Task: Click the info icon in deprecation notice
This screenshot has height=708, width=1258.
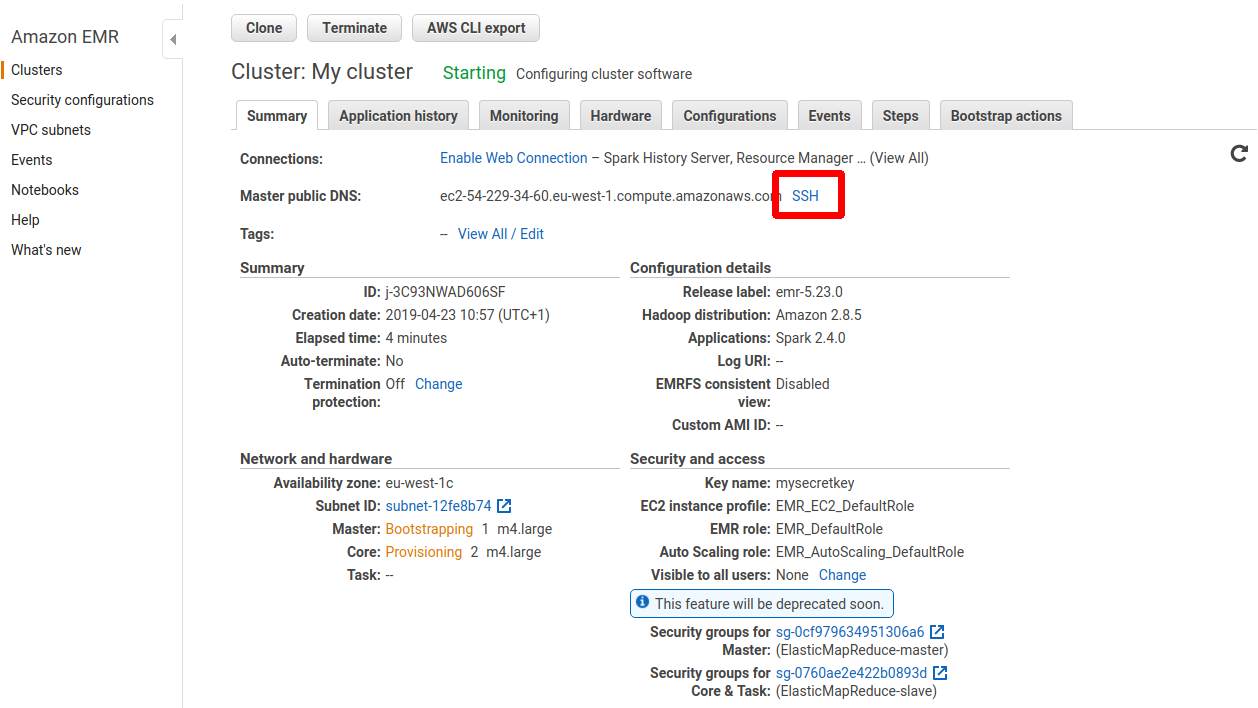Action: (x=643, y=603)
